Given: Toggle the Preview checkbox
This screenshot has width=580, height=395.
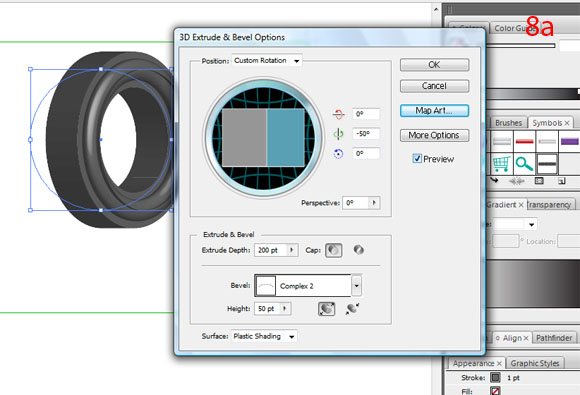Looking at the screenshot, I should coord(417,159).
